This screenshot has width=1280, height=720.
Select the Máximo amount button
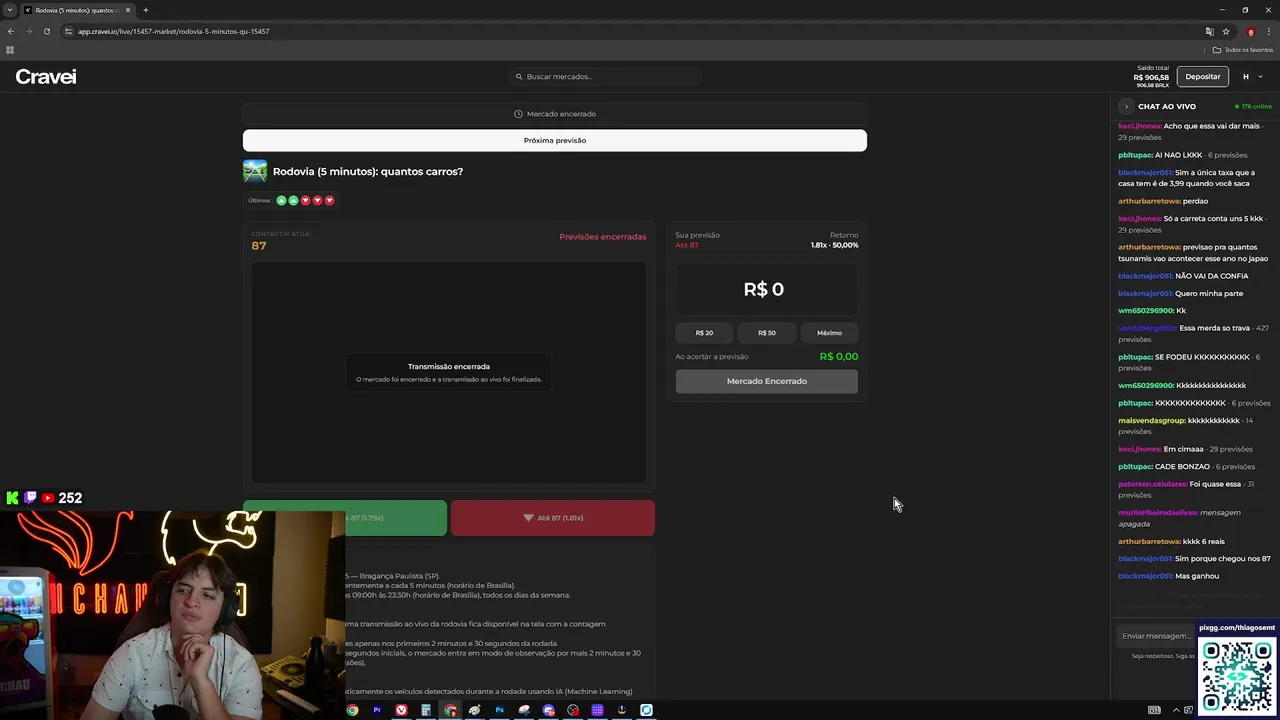point(829,333)
